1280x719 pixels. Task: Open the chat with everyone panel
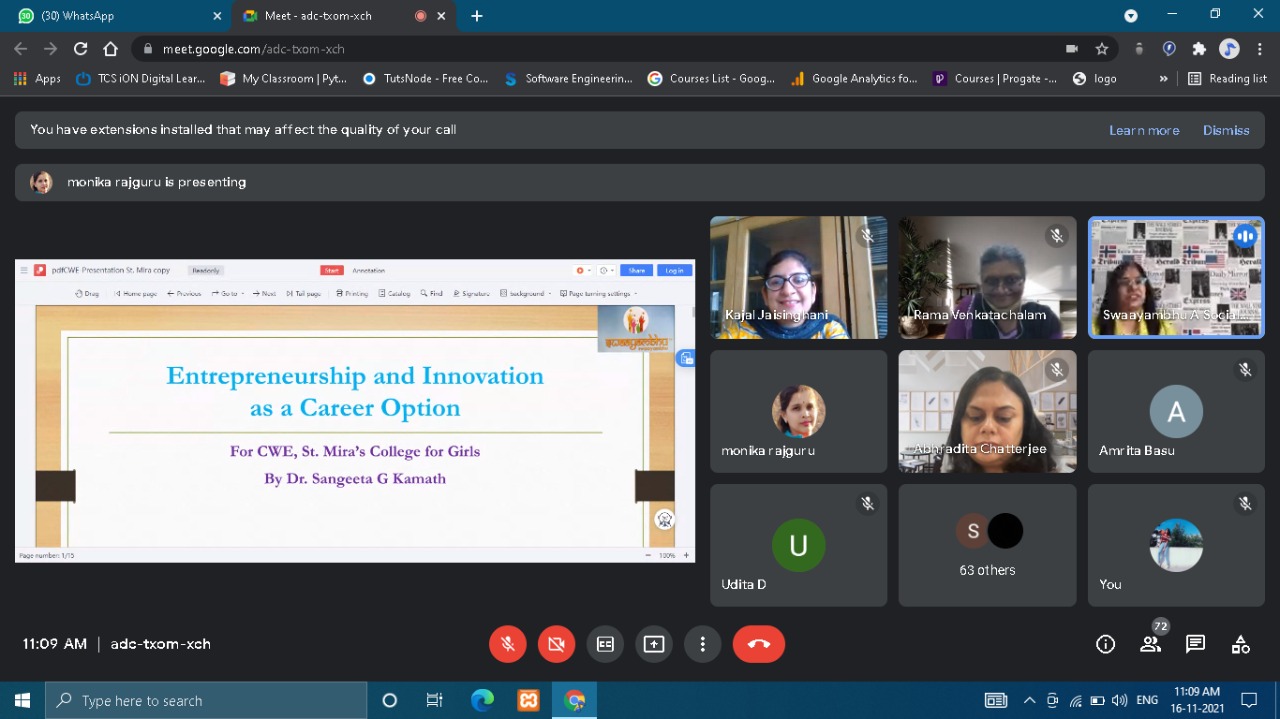1195,644
